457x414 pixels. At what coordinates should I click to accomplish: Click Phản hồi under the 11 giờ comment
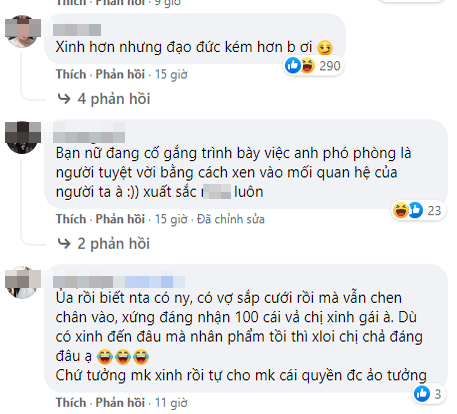click(x=120, y=403)
